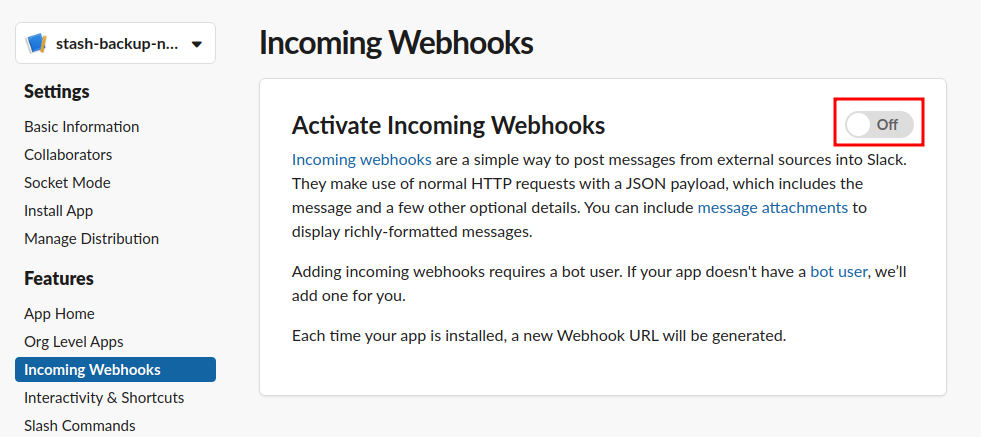Click the Settings section header
Image resolution: width=981 pixels, height=437 pixels.
click(x=57, y=92)
